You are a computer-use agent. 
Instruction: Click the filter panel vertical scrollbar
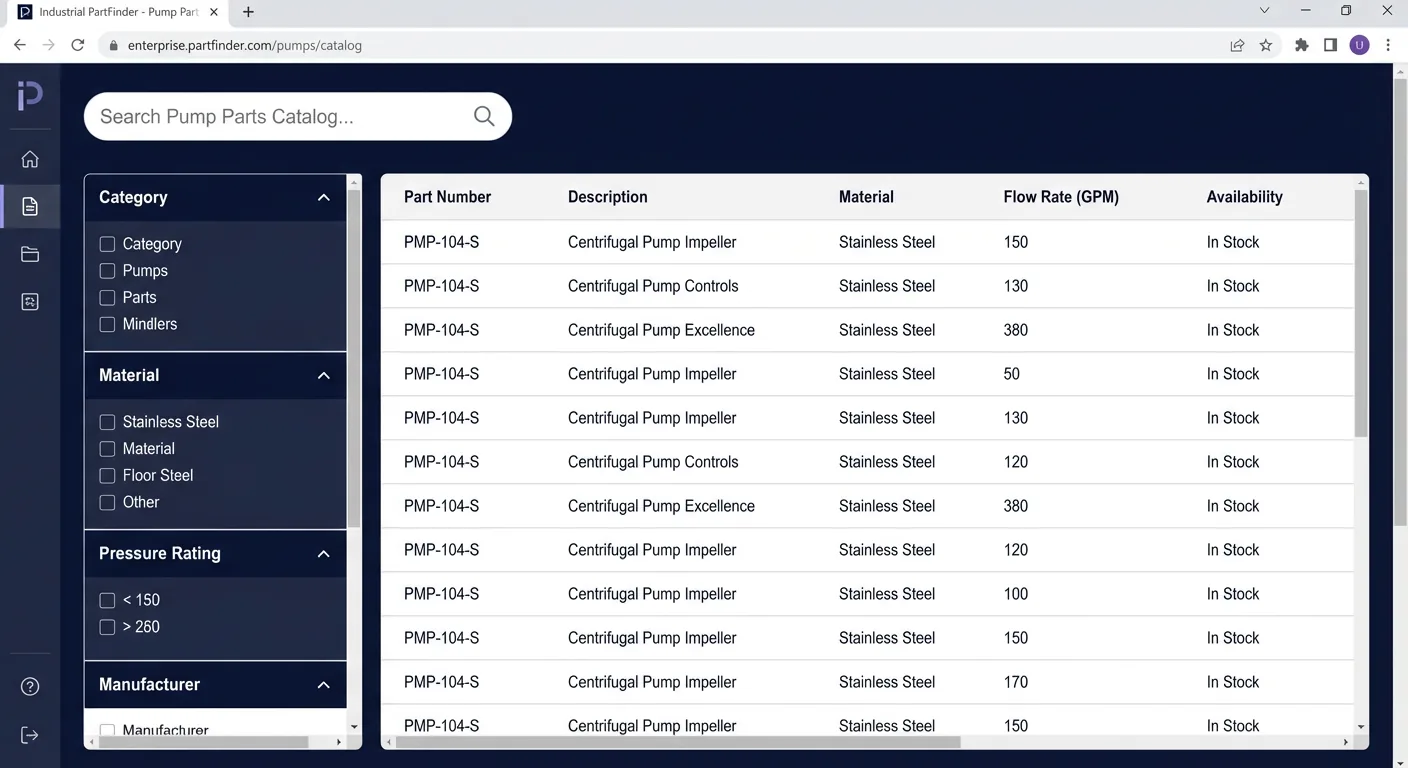pos(353,358)
